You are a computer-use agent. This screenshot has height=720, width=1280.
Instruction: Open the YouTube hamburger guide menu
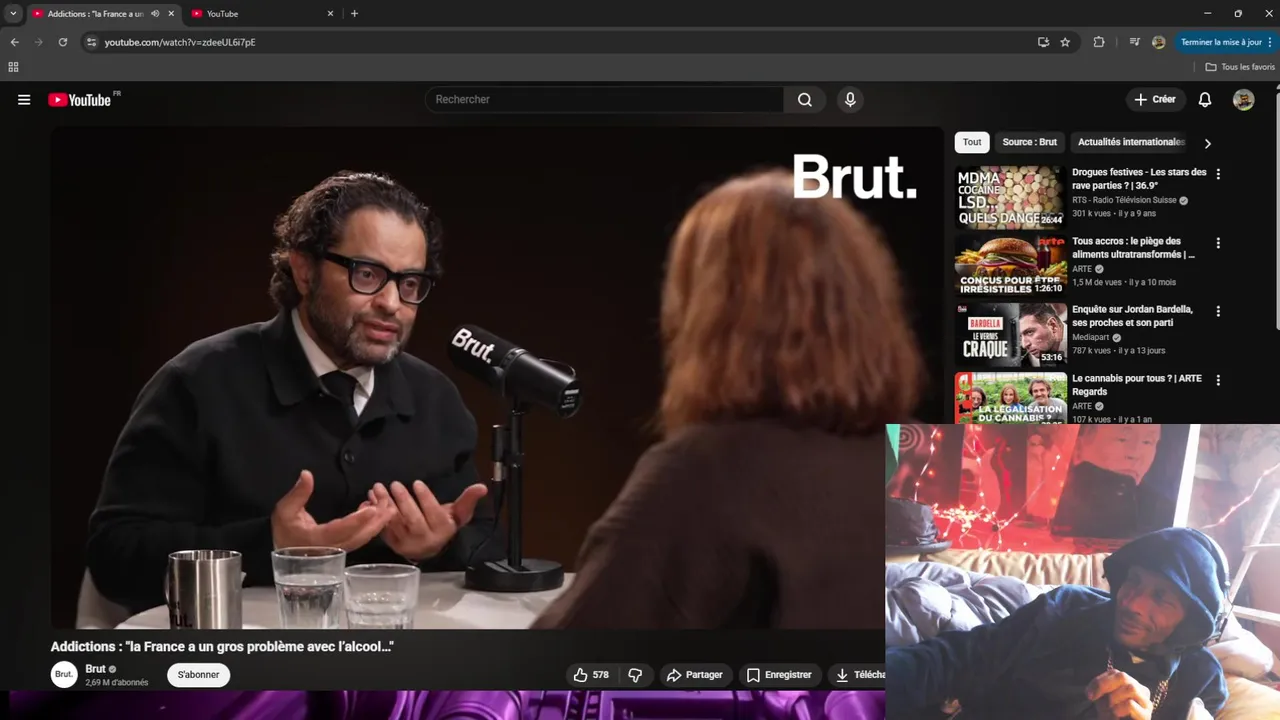point(24,100)
